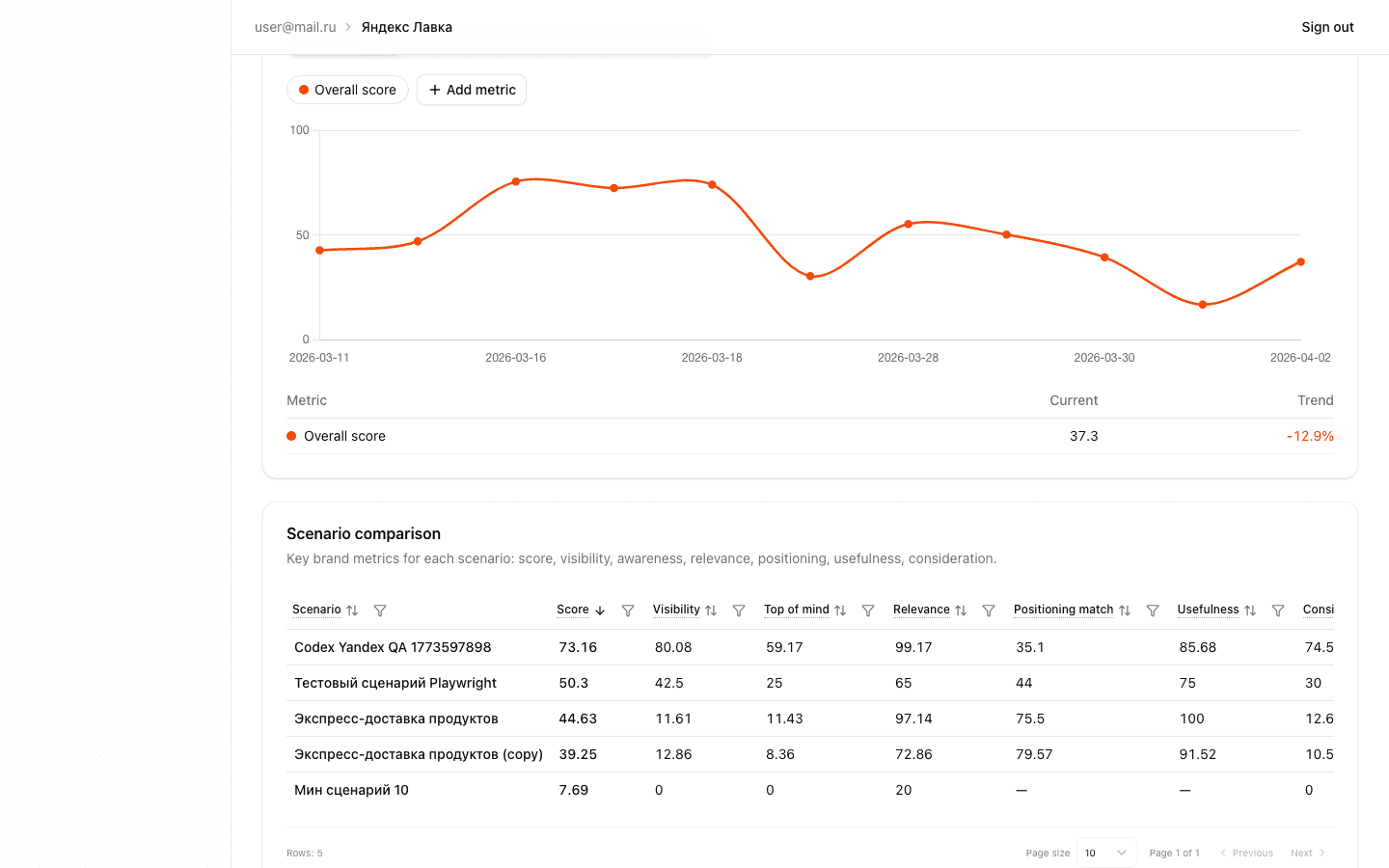Select the 2026-04-02 chart data point

pyautogui.click(x=1300, y=262)
